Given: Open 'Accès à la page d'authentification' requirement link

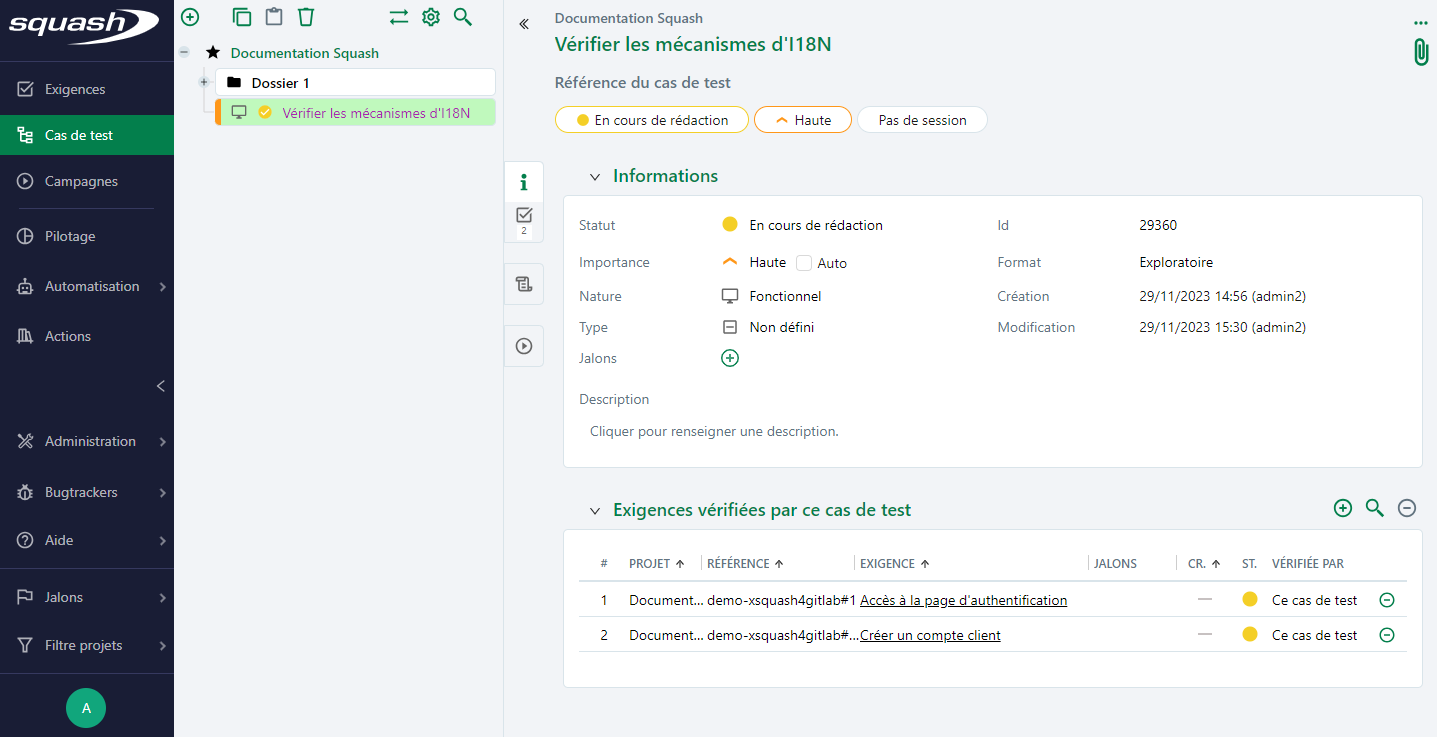Looking at the screenshot, I should [963, 600].
